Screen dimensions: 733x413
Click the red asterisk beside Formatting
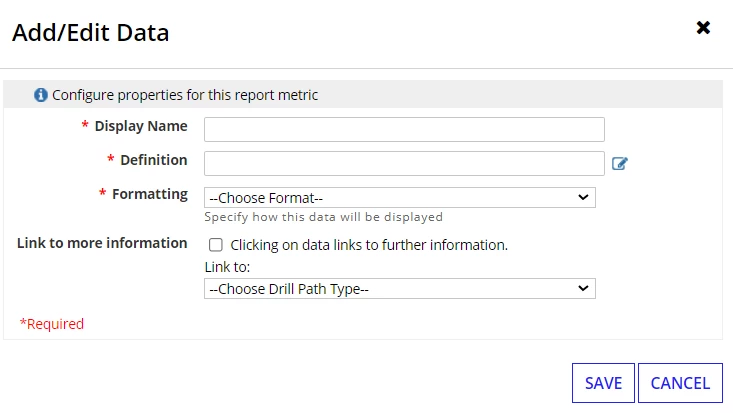(x=102, y=193)
